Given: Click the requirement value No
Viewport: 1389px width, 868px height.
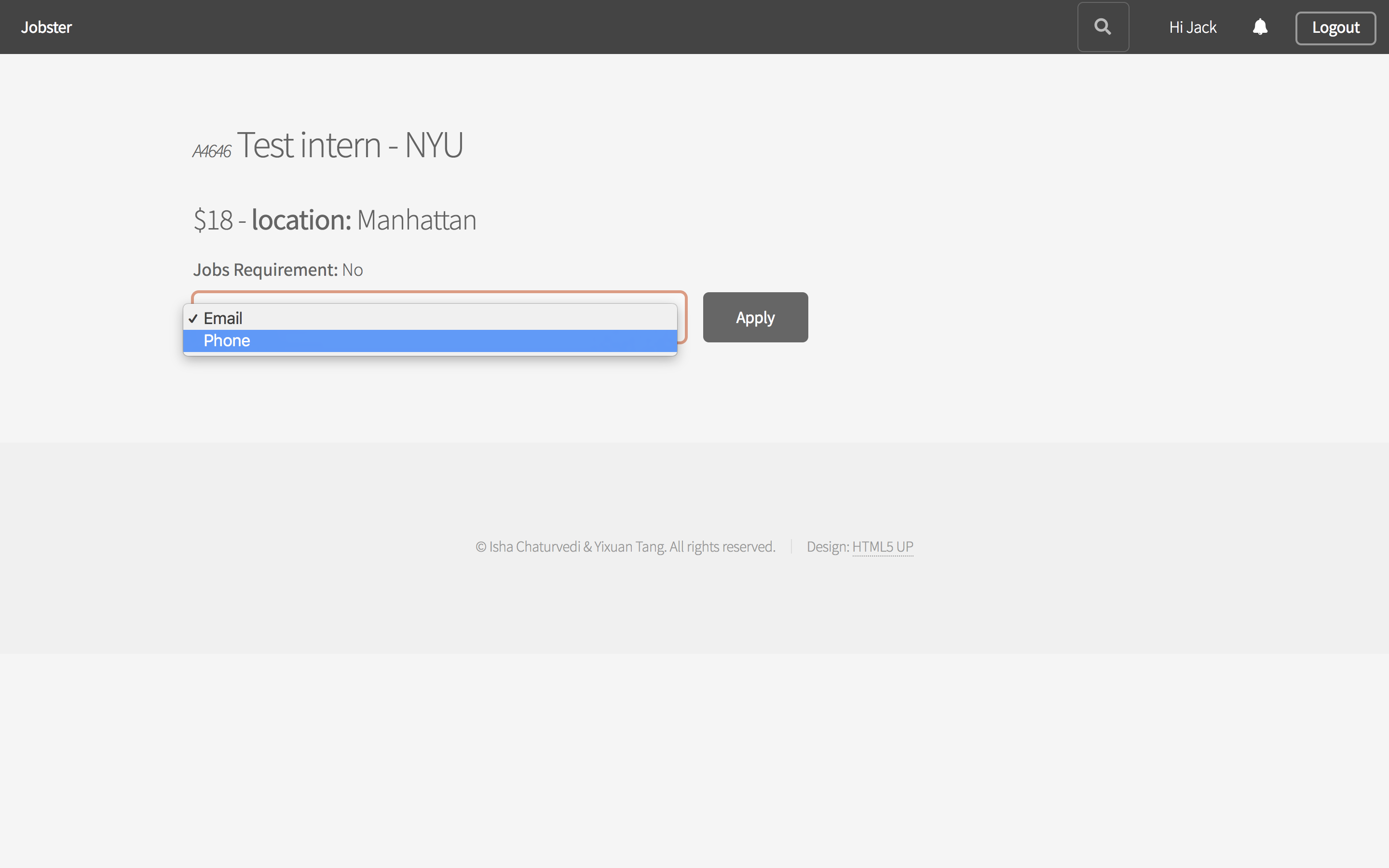Looking at the screenshot, I should click(353, 270).
